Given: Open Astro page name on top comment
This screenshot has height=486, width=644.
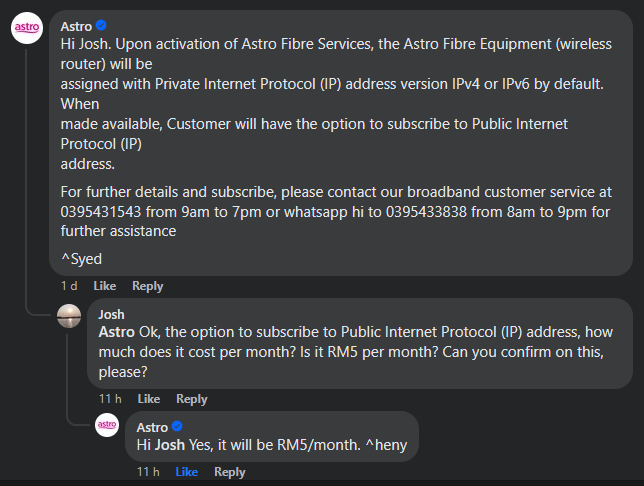Looking at the screenshot, I should point(76,25).
